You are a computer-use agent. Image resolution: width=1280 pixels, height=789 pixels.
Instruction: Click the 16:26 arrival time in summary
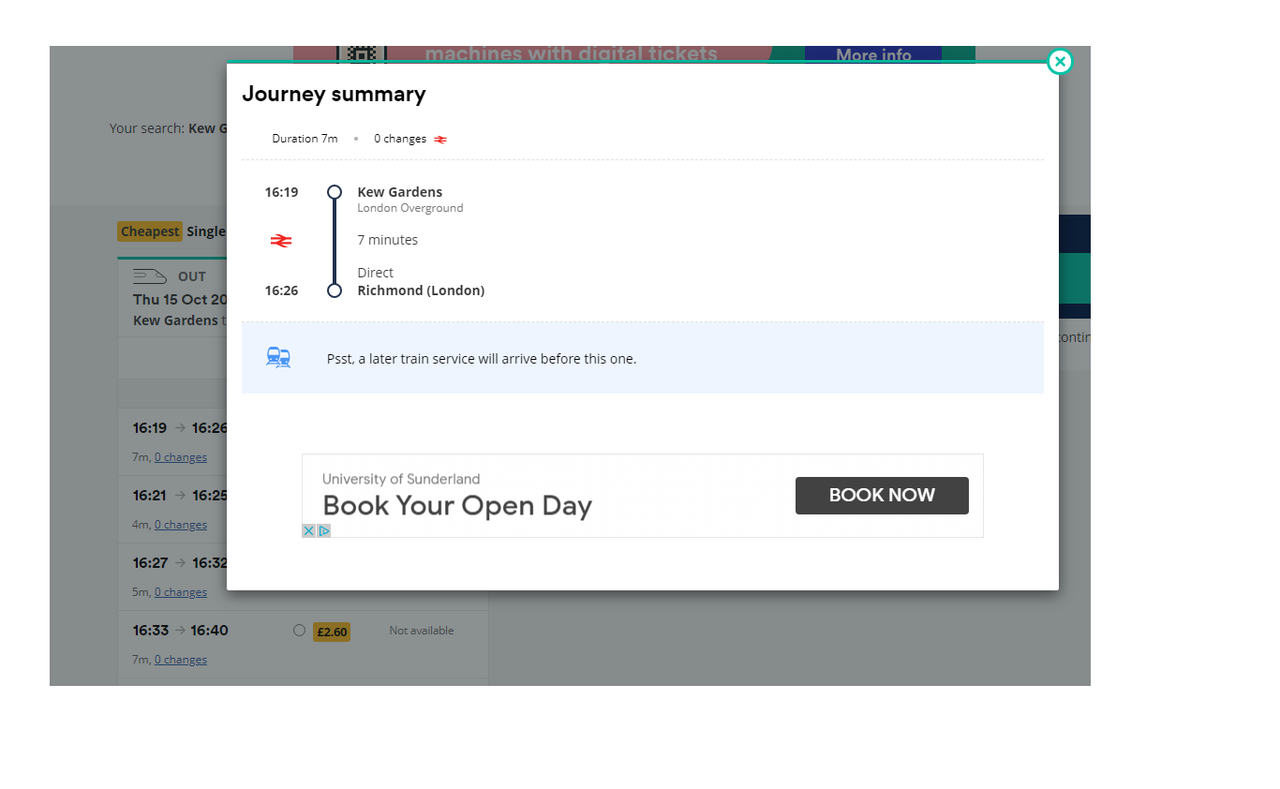(281, 291)
